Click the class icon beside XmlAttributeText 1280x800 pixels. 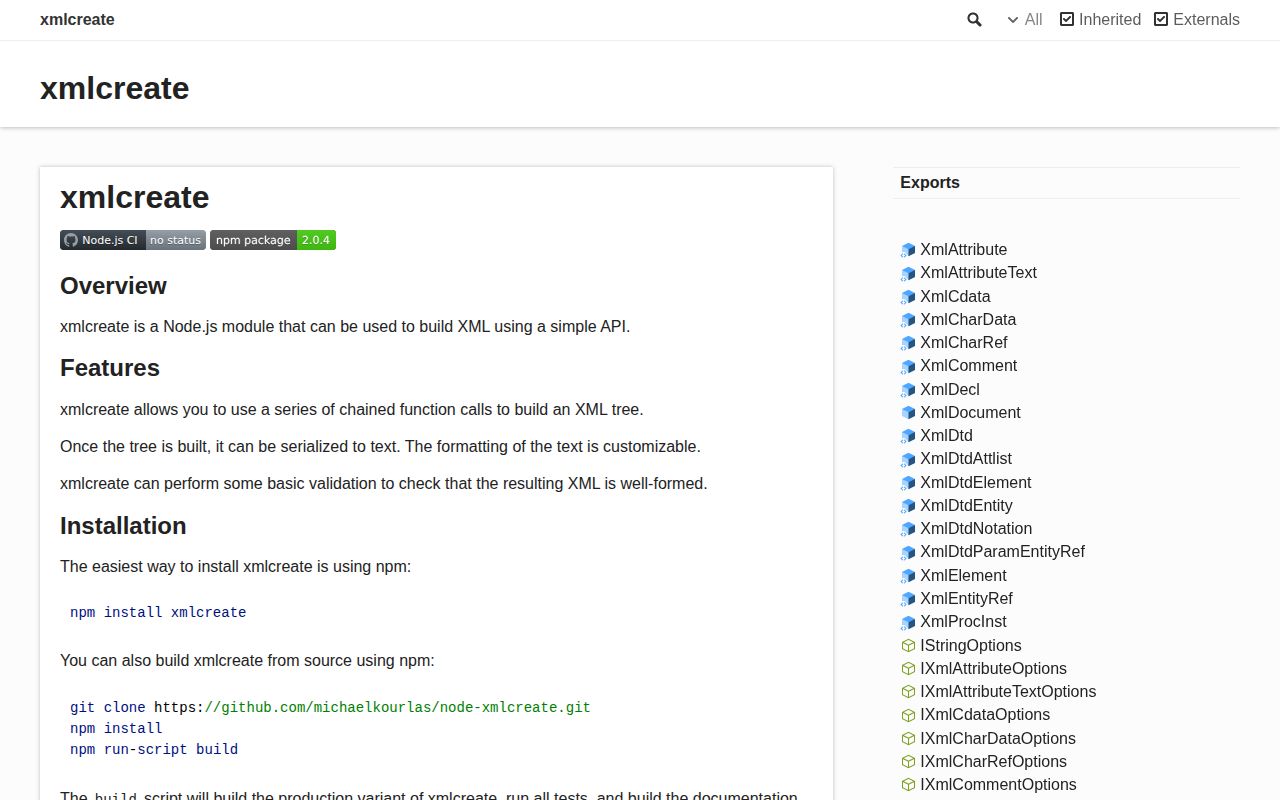pos(908,273)
